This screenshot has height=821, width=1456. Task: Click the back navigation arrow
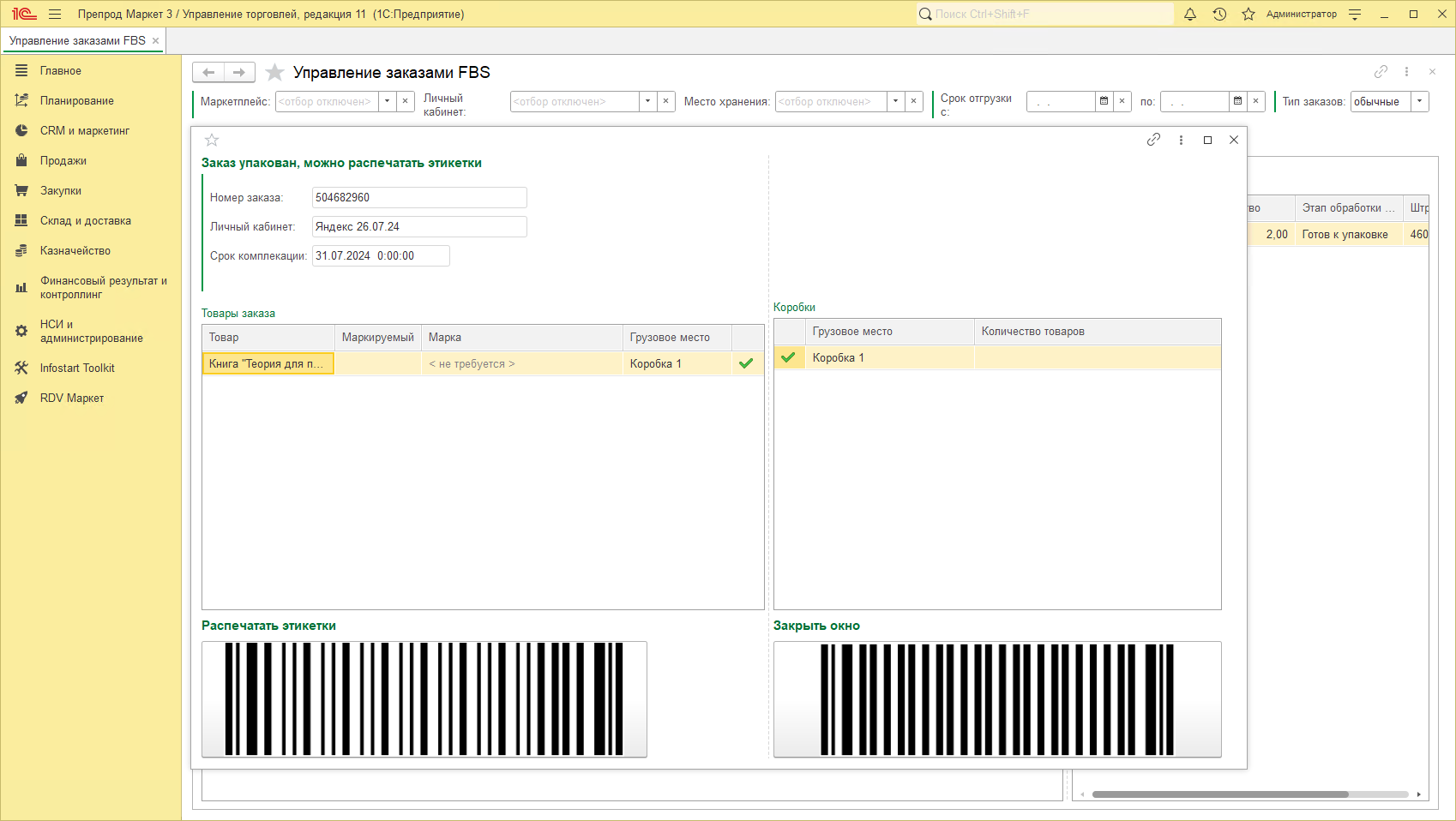208,73
